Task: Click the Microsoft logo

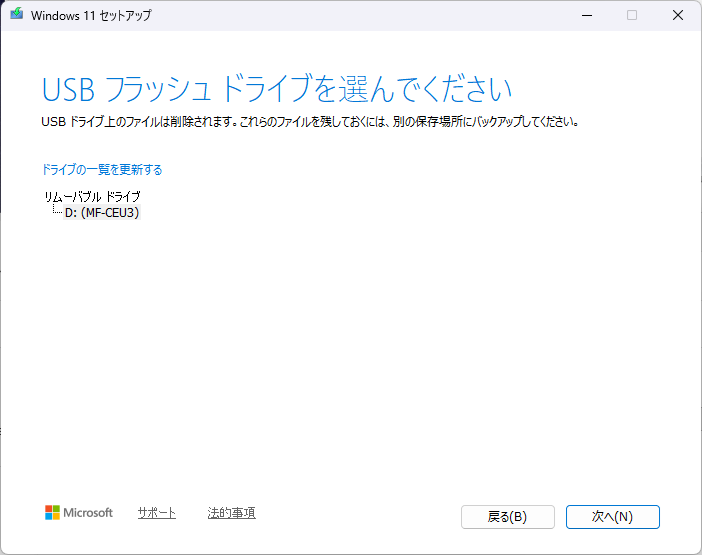Action: (x=79, y=513)
